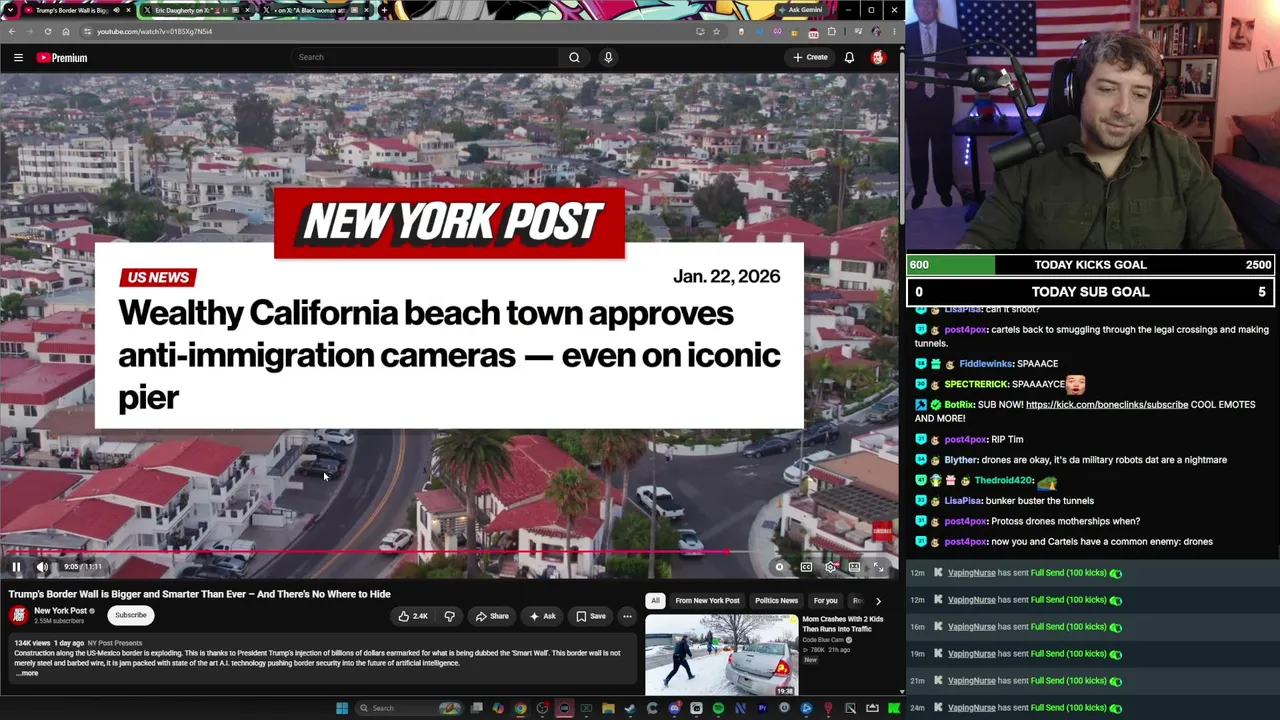1280x720 pixels.
Task: Open the VapingNurse link in the 16m row
Action: (x=971, y=627)
